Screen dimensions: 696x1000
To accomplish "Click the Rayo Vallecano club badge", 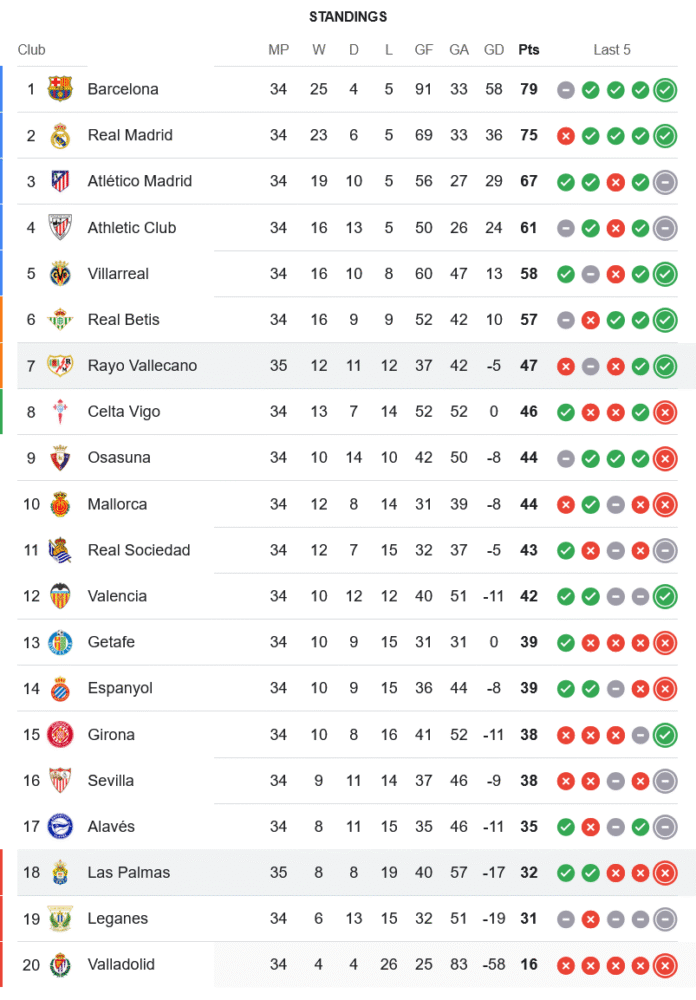I will [60, 365].
